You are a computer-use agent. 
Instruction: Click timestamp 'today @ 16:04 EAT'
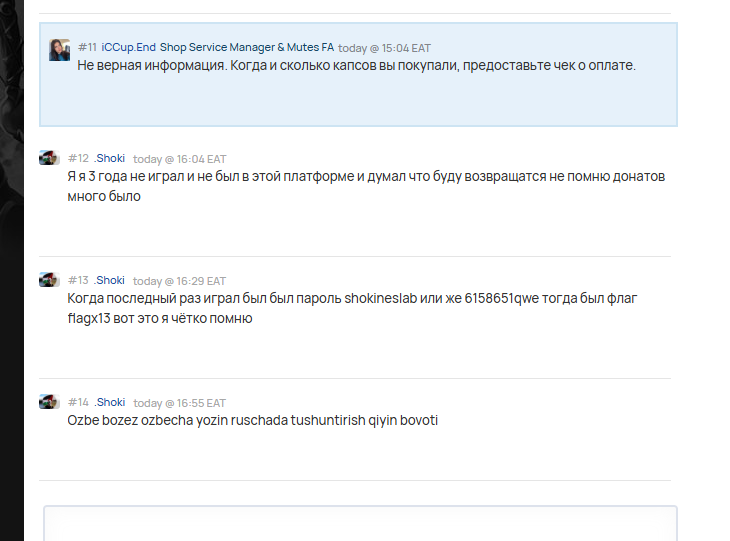180,159
